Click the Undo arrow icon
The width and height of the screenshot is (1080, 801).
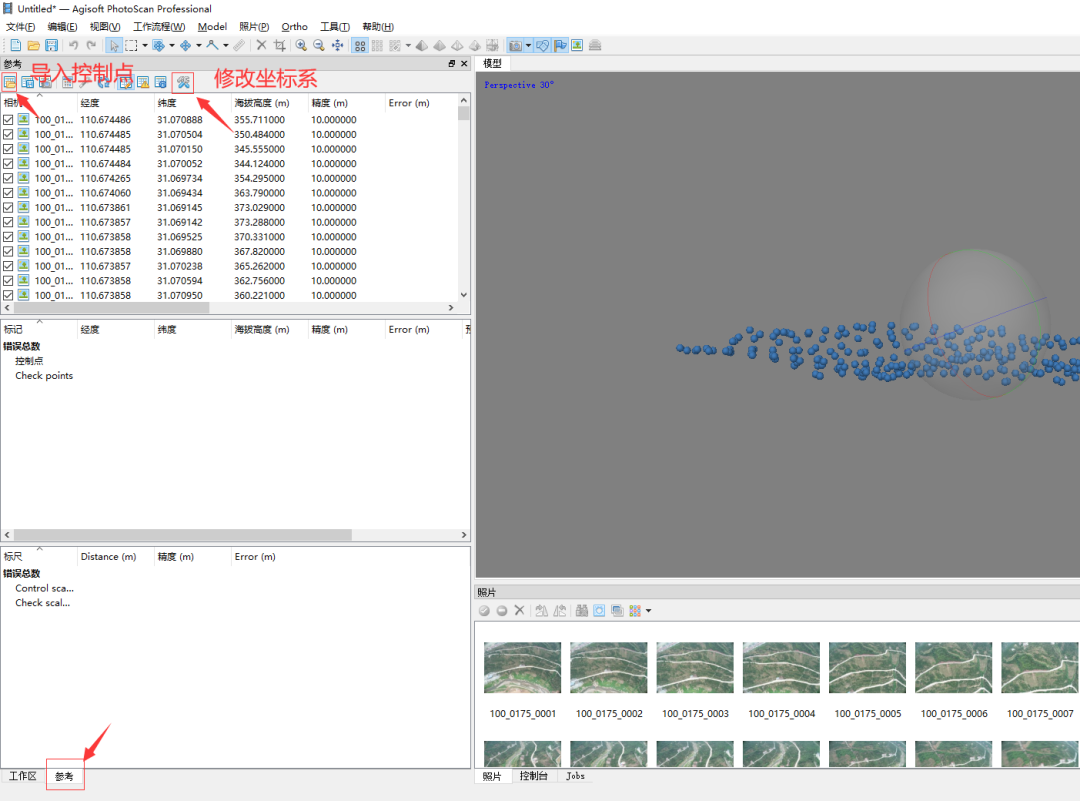[x=74, y=45]
